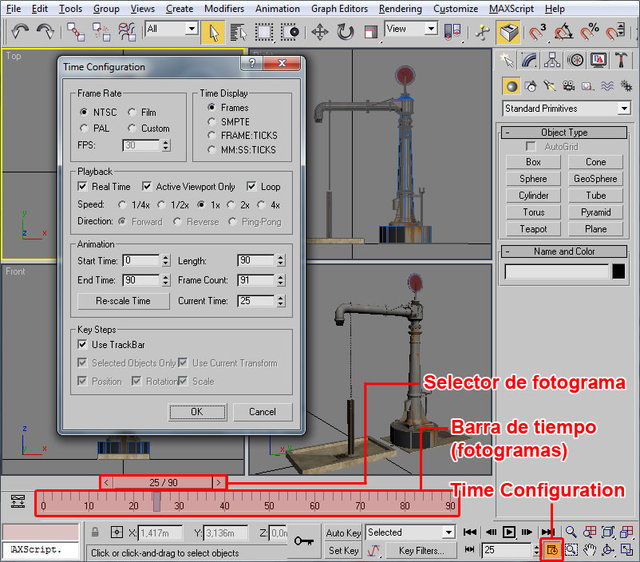Activate the Select and Move tool

[320, 32]
